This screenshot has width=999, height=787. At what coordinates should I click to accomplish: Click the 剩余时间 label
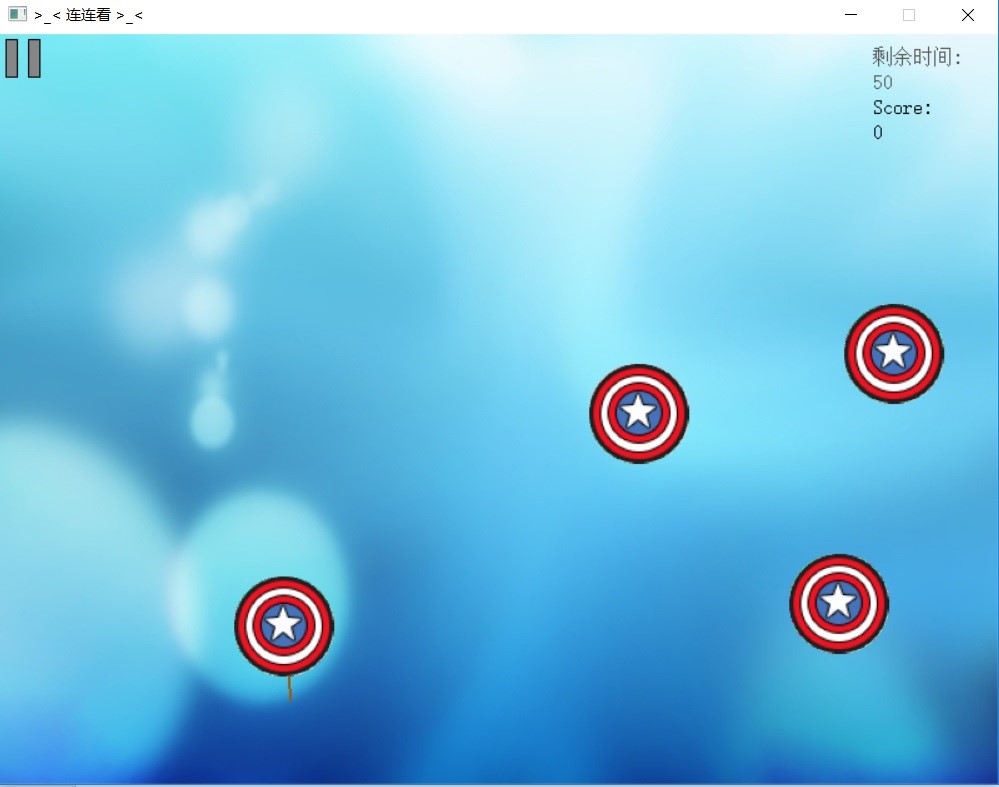click(x=917, y=57)
